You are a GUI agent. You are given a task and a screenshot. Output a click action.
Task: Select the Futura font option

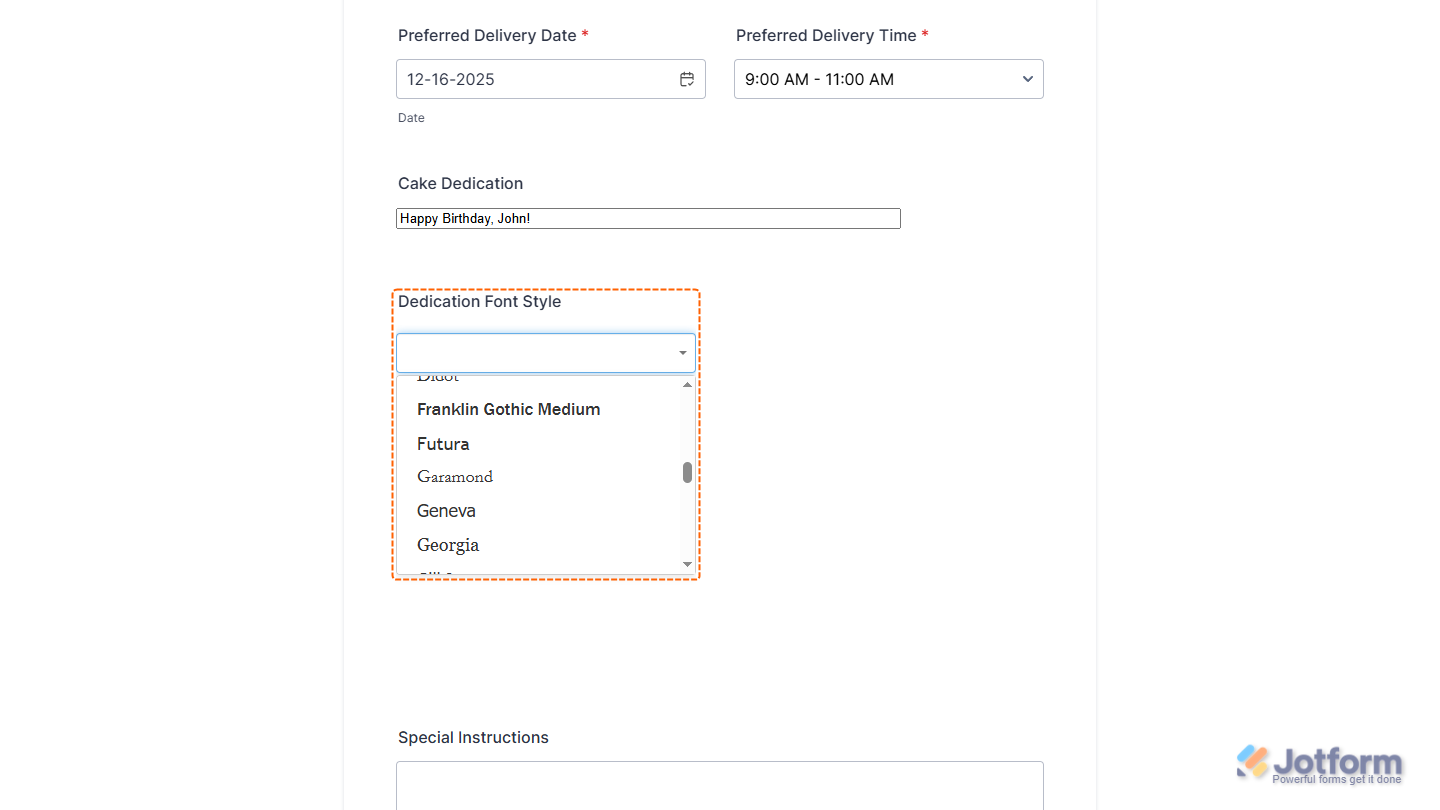coord(443,444)
